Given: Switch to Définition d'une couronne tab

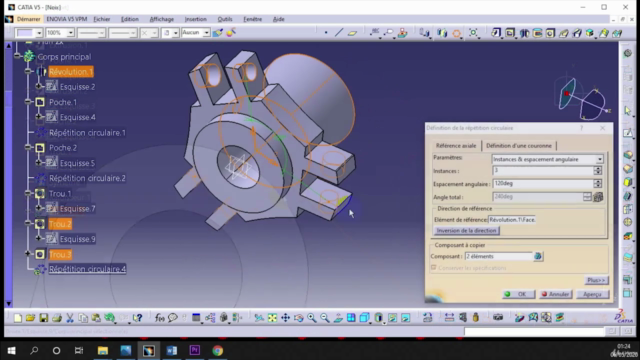Looking at the screenshot, I should click(x=519, y=146).
